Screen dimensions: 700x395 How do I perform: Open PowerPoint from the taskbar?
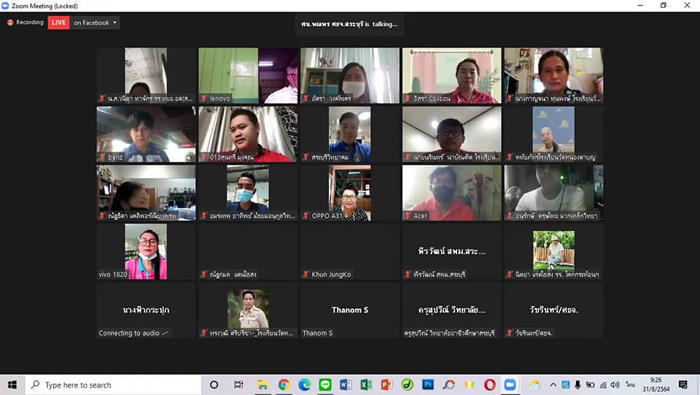click(x=387, y=385)
